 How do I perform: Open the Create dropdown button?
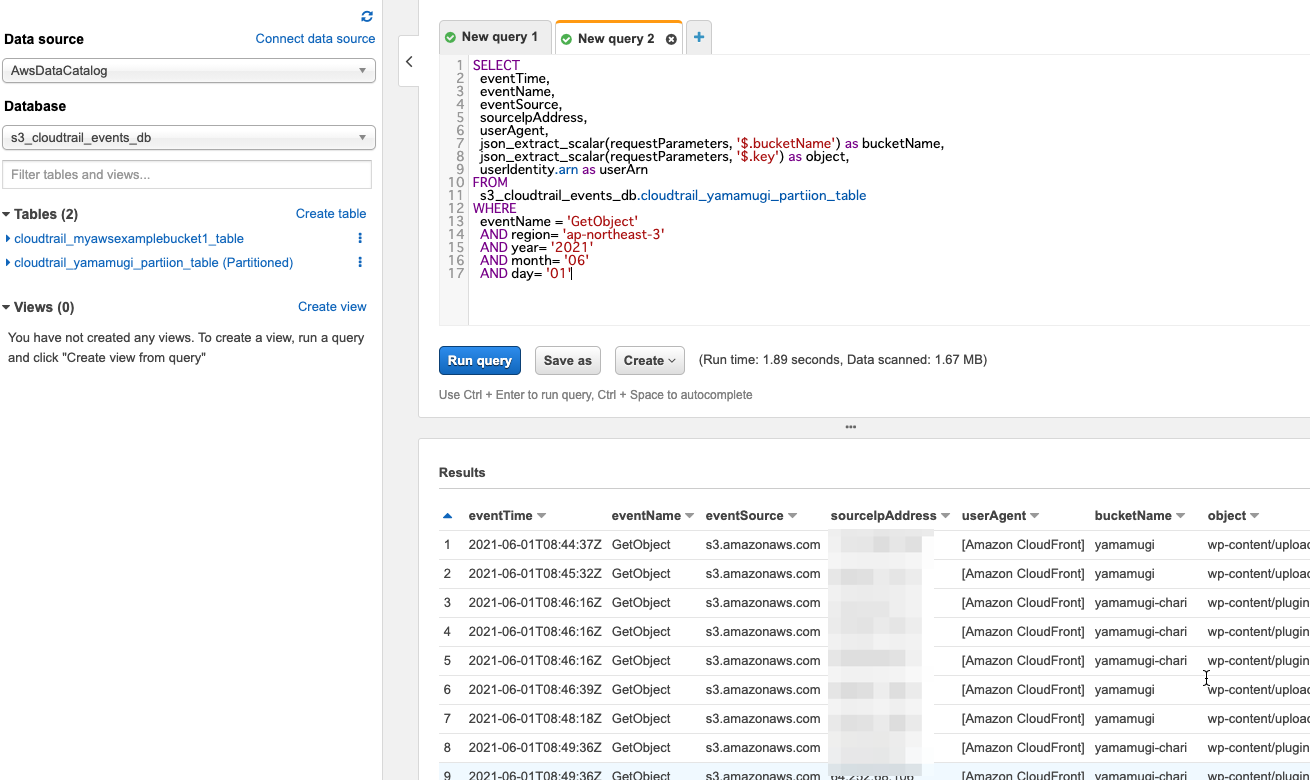point(649,360)
